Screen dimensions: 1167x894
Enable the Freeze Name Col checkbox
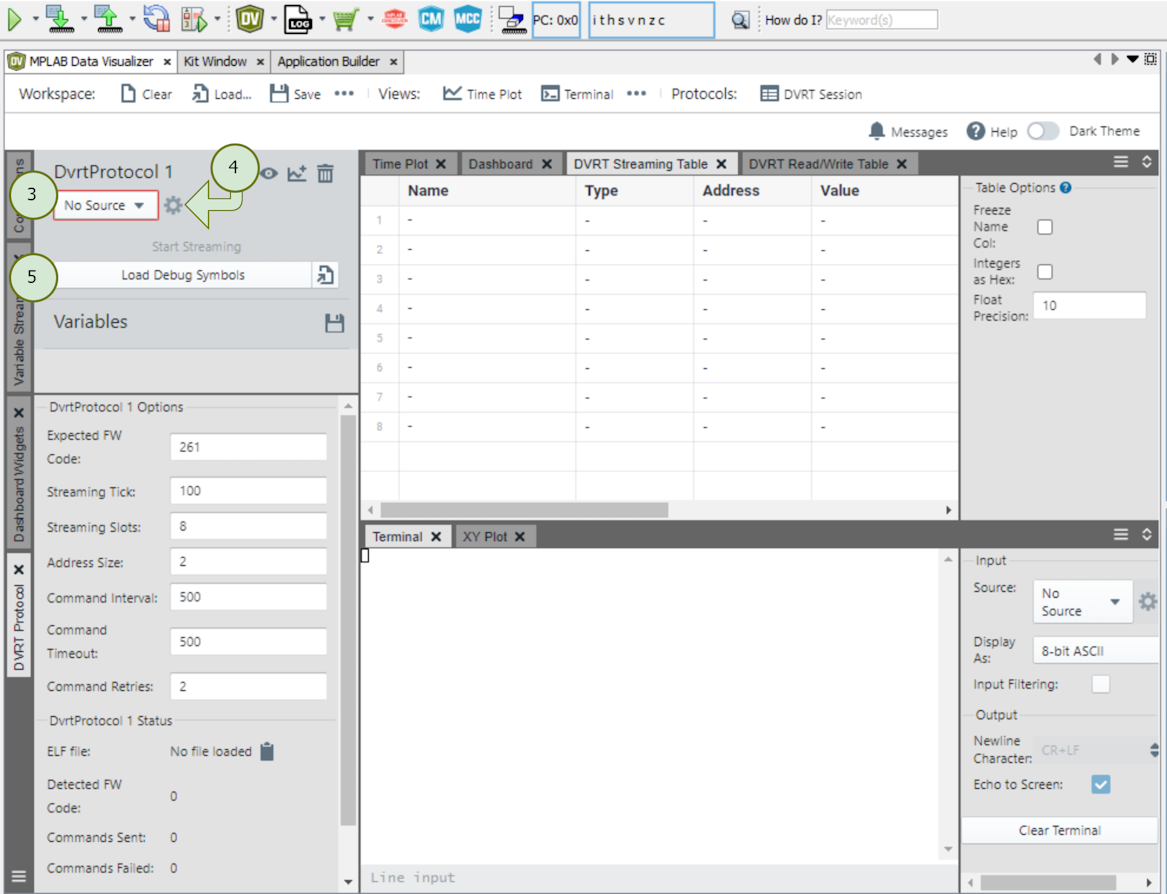coord(1045,227)
